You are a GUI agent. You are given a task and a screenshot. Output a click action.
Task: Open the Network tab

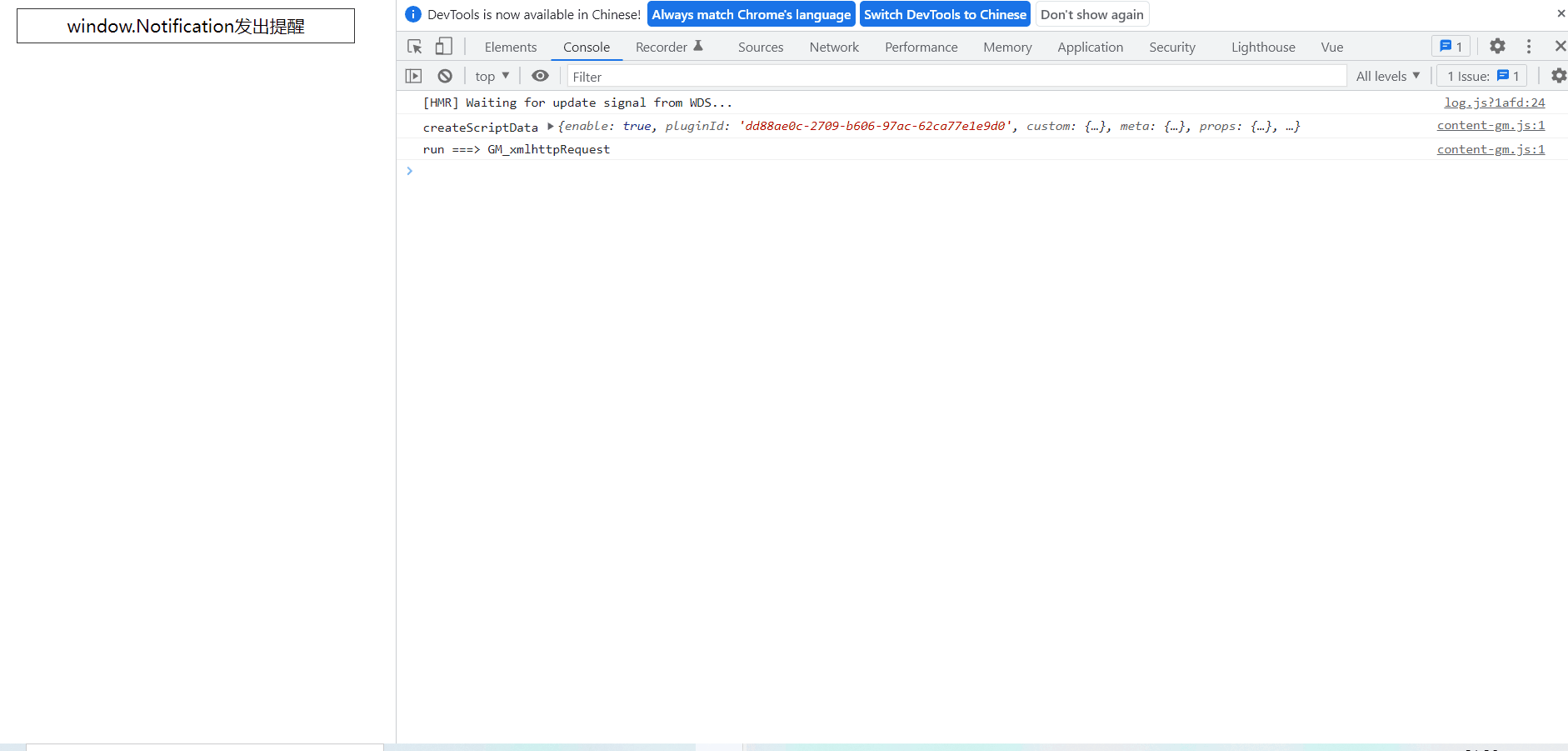[834, 47]
